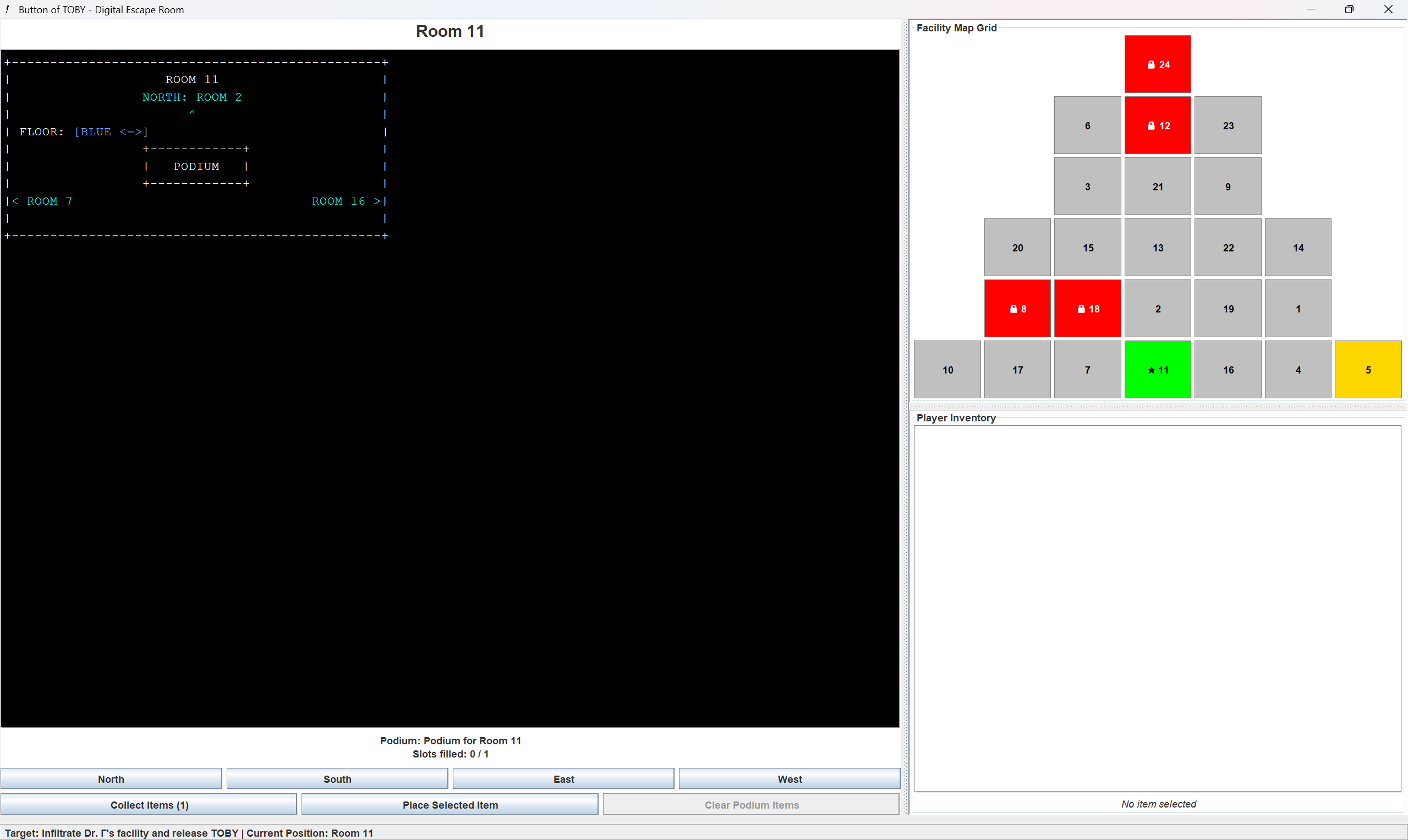Click the yellow room 5 tile

point(1368,370)
